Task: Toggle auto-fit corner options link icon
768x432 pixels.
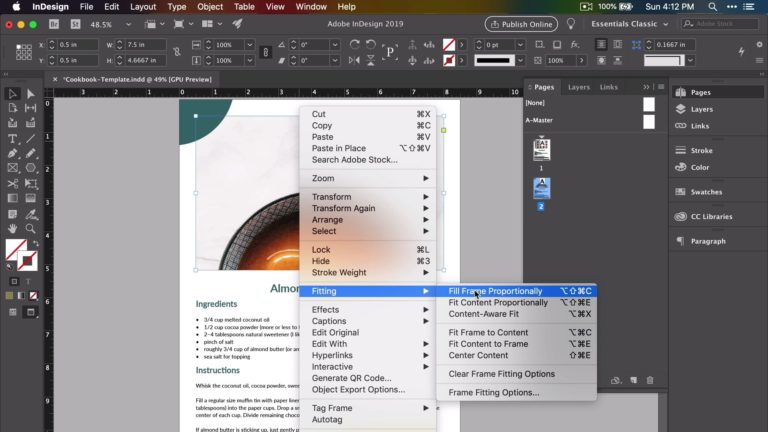Action: [x=636, y=45]
